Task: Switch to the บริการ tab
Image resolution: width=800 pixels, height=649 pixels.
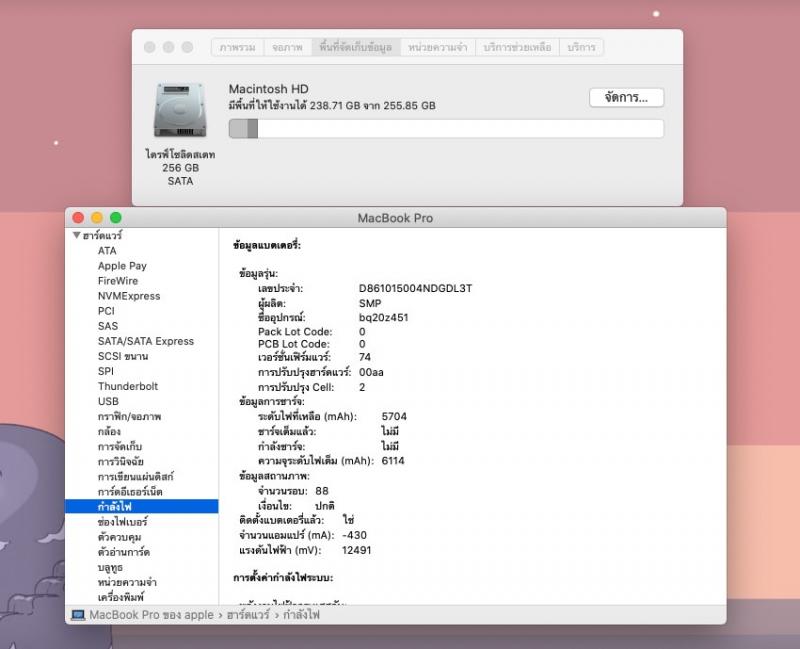Action: coord(582,47)
